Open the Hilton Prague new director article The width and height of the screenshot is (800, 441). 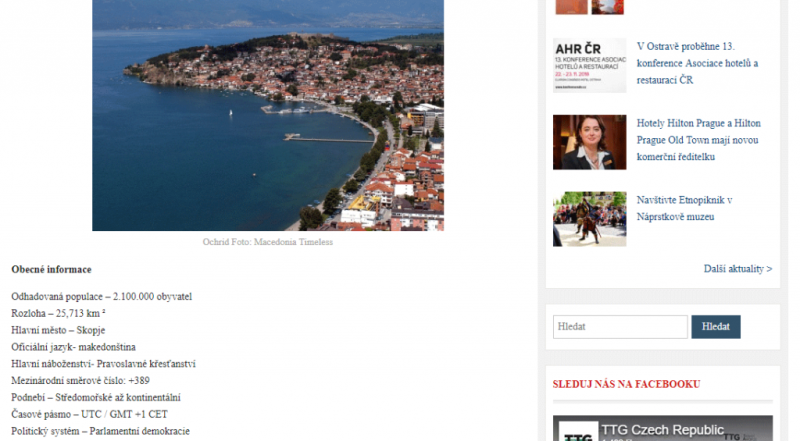[697, 139]
